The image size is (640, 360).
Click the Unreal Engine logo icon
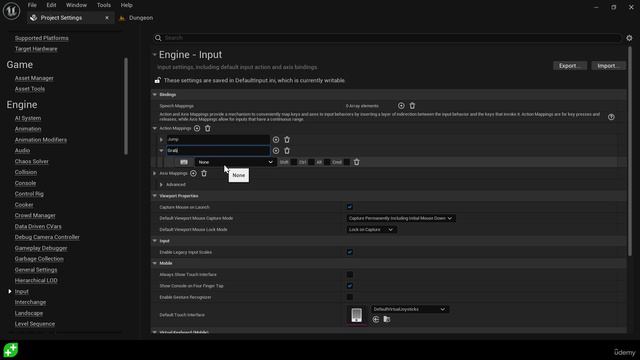tap(11, 11)
